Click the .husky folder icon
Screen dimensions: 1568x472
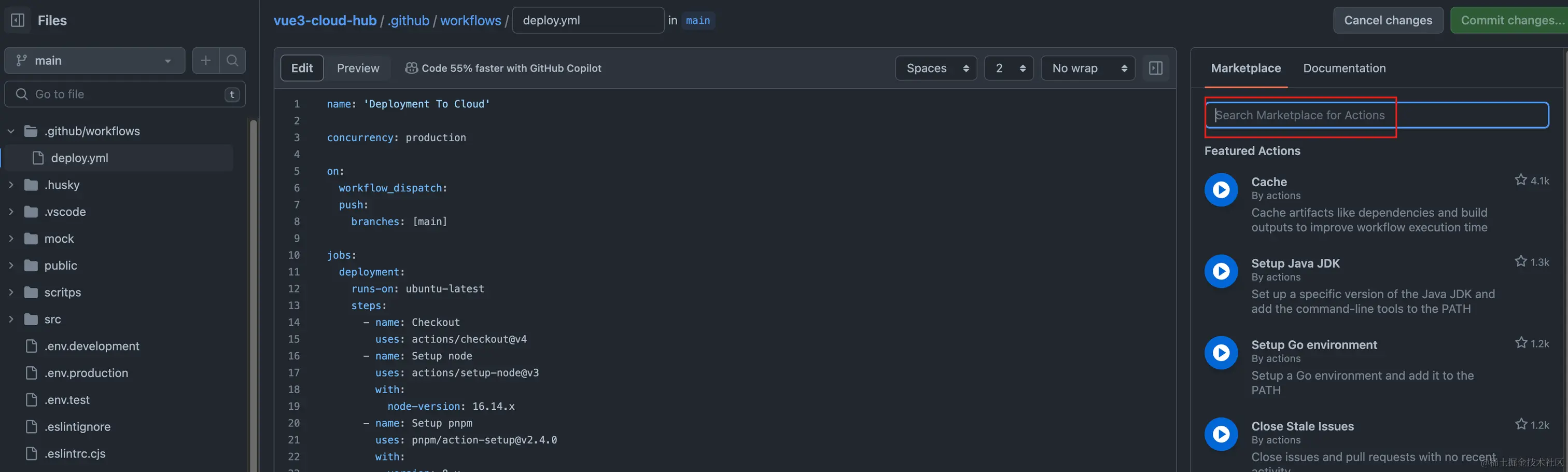[31, 185]
